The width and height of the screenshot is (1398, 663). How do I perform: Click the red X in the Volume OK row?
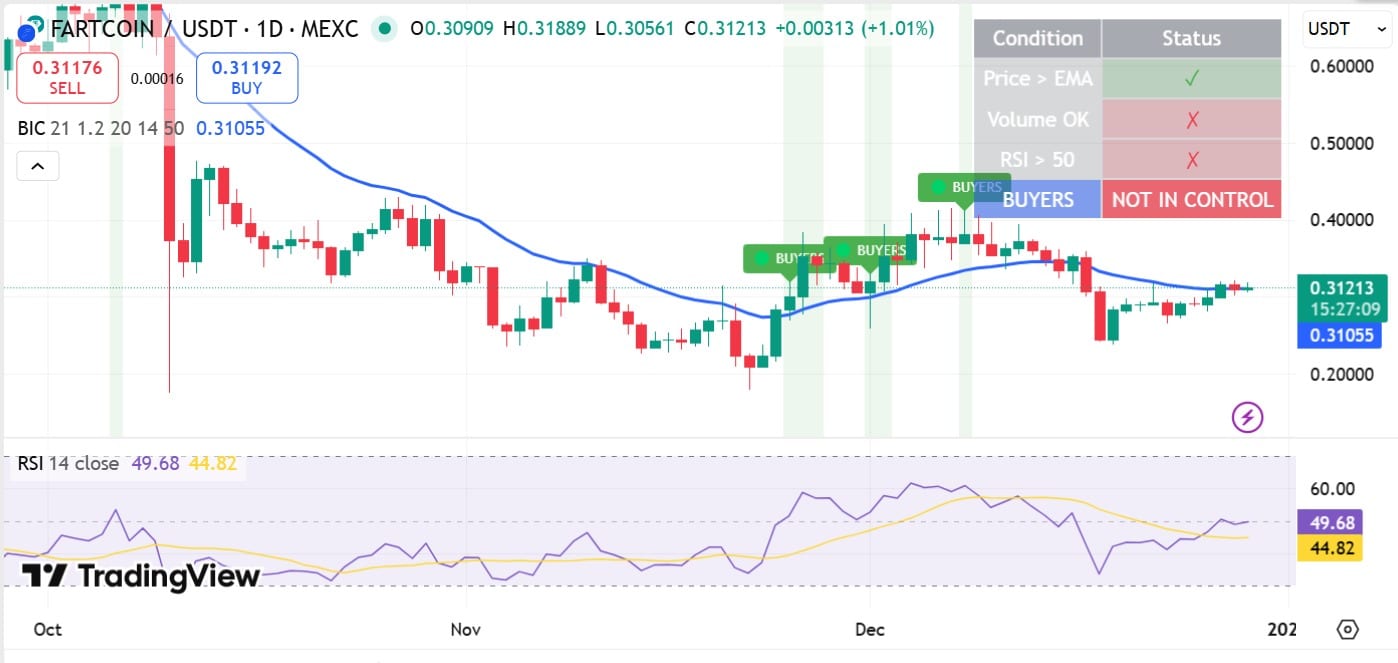pyautogui.click(x=1191, y=119)
